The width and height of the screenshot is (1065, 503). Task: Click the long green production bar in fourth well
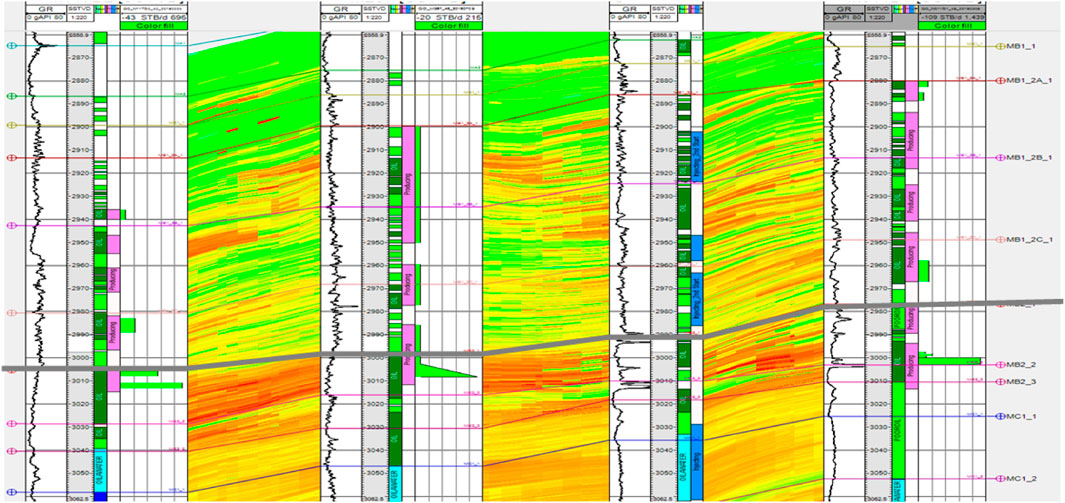949,360
